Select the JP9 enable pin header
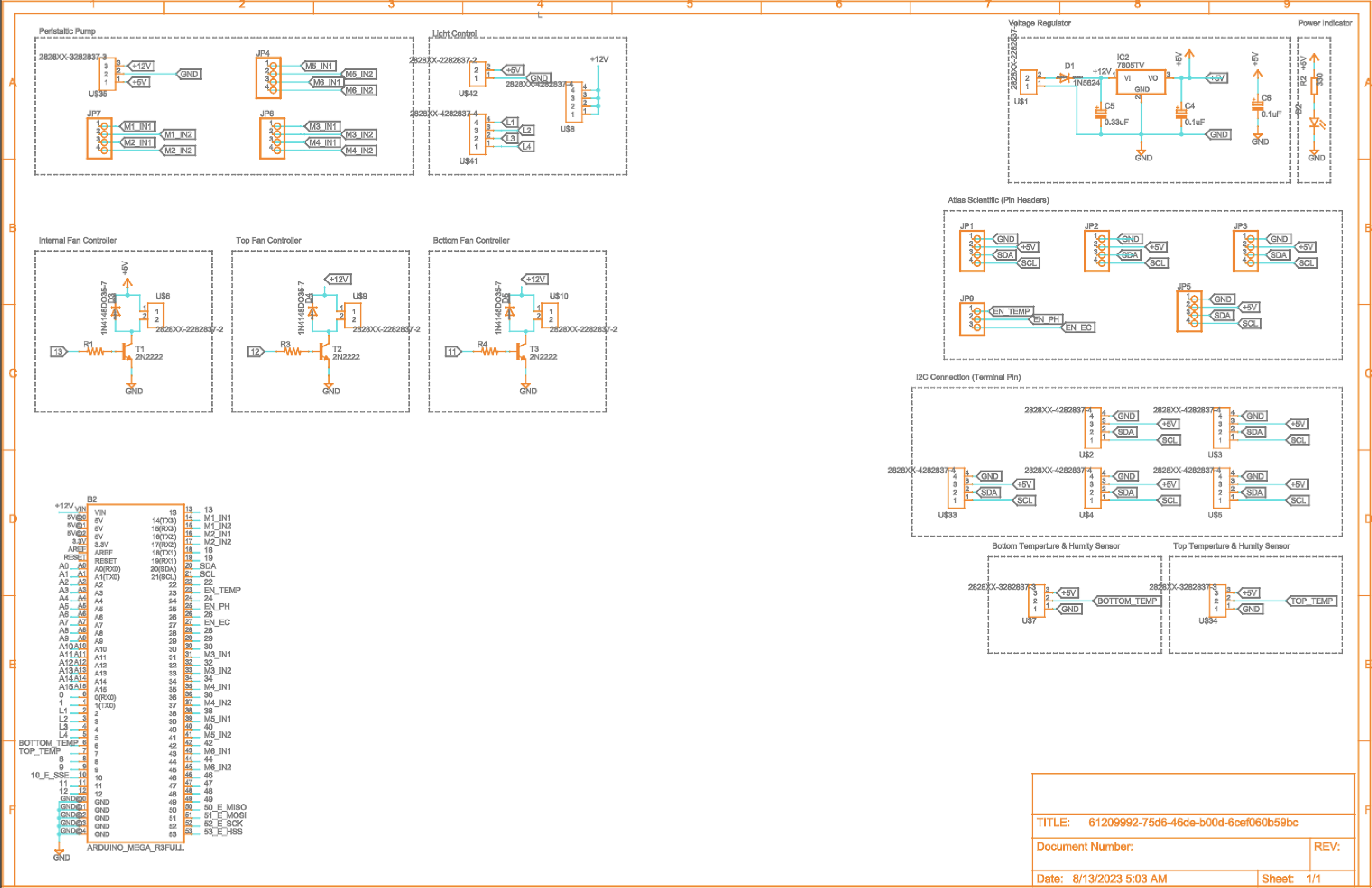The height and width of the screenshot is (888, 1372). click(x=972, y=319)
